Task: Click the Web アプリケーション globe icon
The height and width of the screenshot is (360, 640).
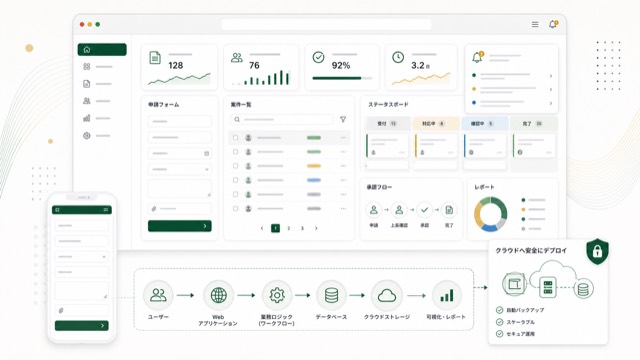Action: coord(218,295)
